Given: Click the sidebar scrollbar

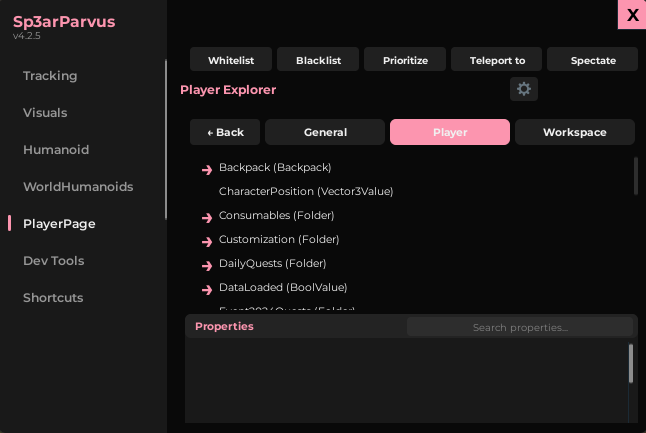Looking at the screenshot, I should (x=166, y=139).
